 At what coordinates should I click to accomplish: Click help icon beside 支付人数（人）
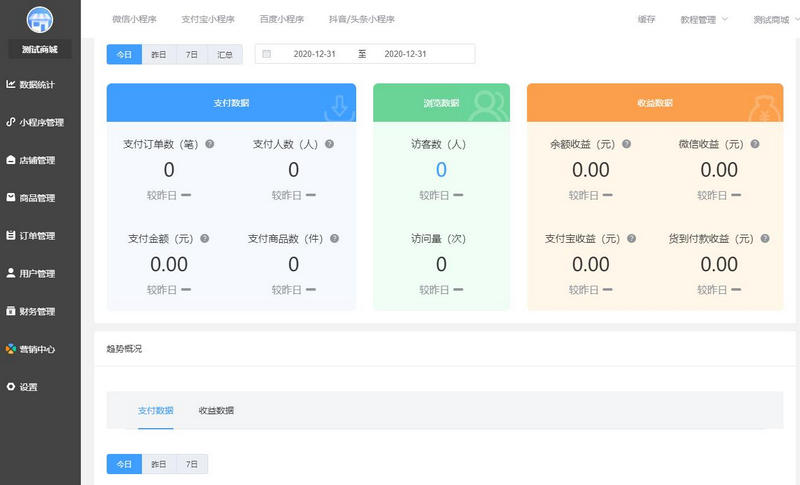pyautogui.click(x=330, y=144)
